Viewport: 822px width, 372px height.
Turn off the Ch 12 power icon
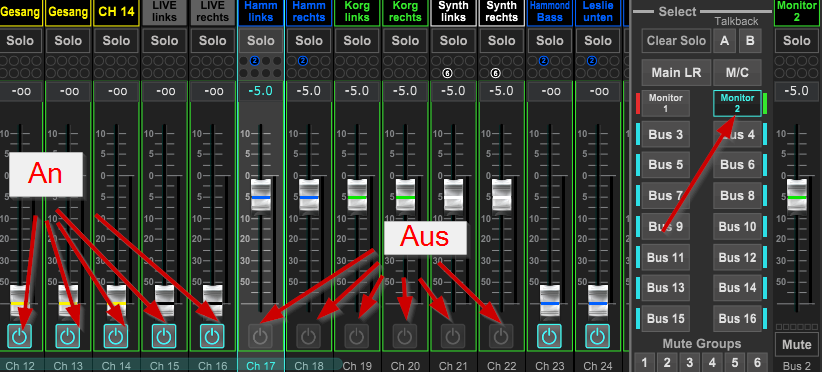point(20,336)
